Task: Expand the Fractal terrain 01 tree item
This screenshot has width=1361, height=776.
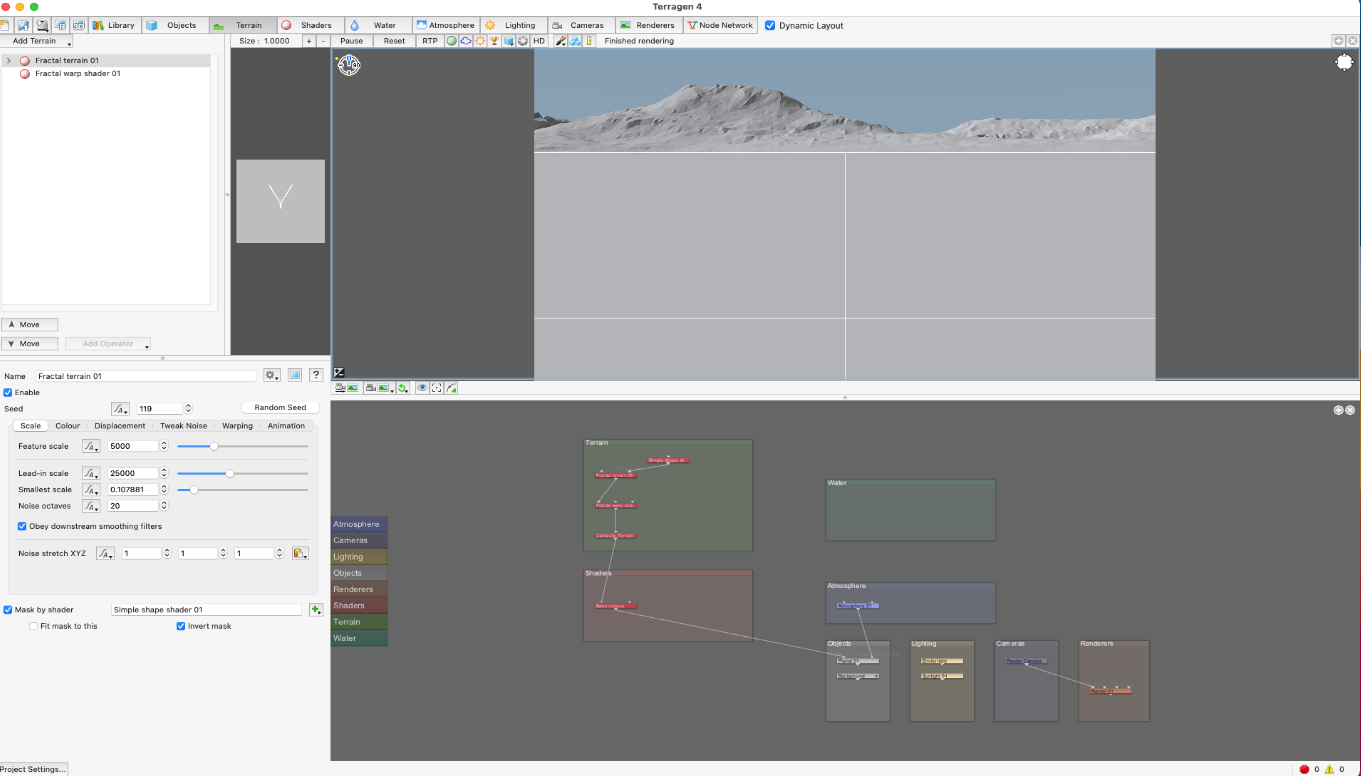Action: [x=9, y=61]
